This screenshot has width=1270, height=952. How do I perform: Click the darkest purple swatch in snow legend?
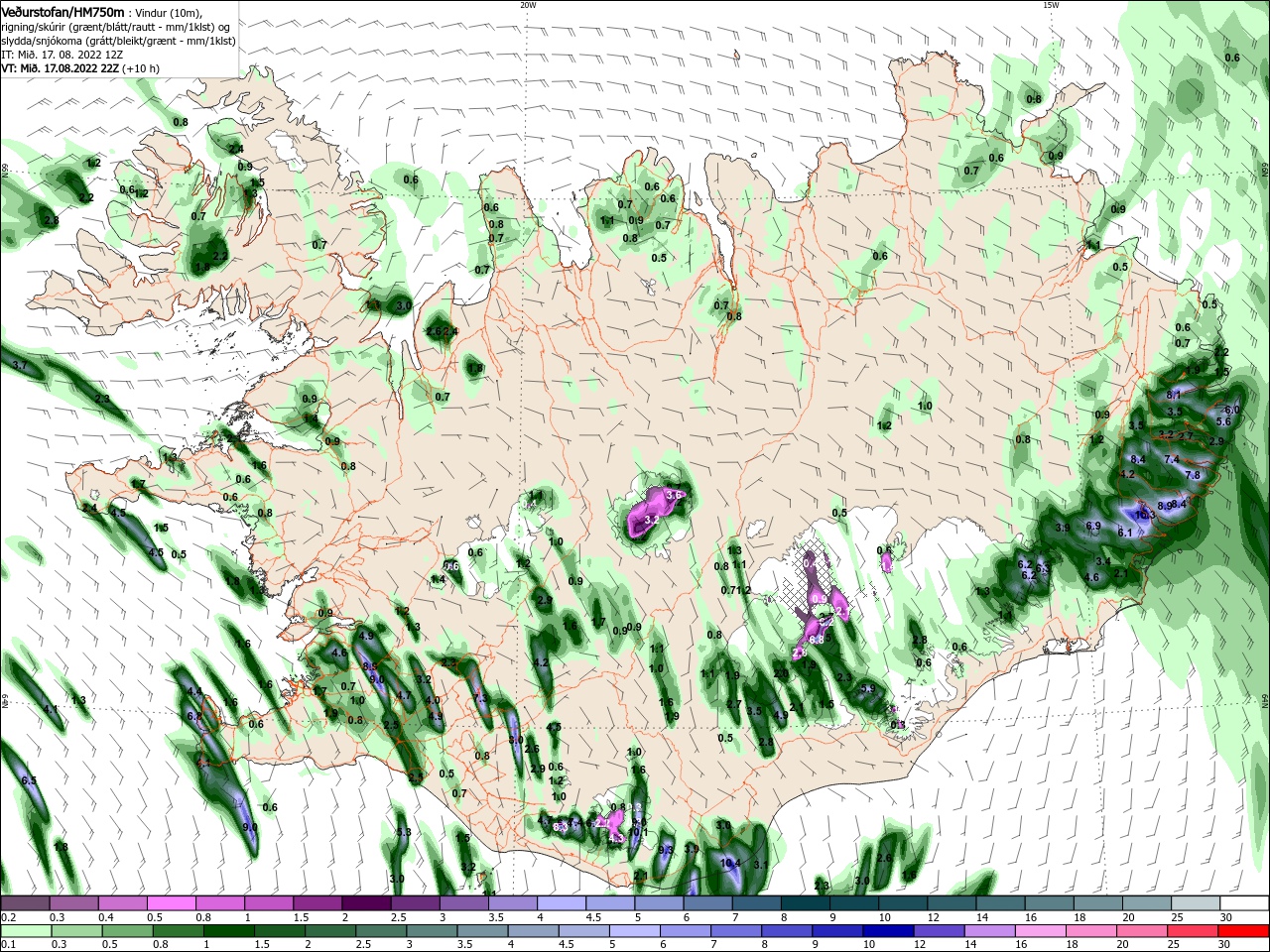coord(366,903)
